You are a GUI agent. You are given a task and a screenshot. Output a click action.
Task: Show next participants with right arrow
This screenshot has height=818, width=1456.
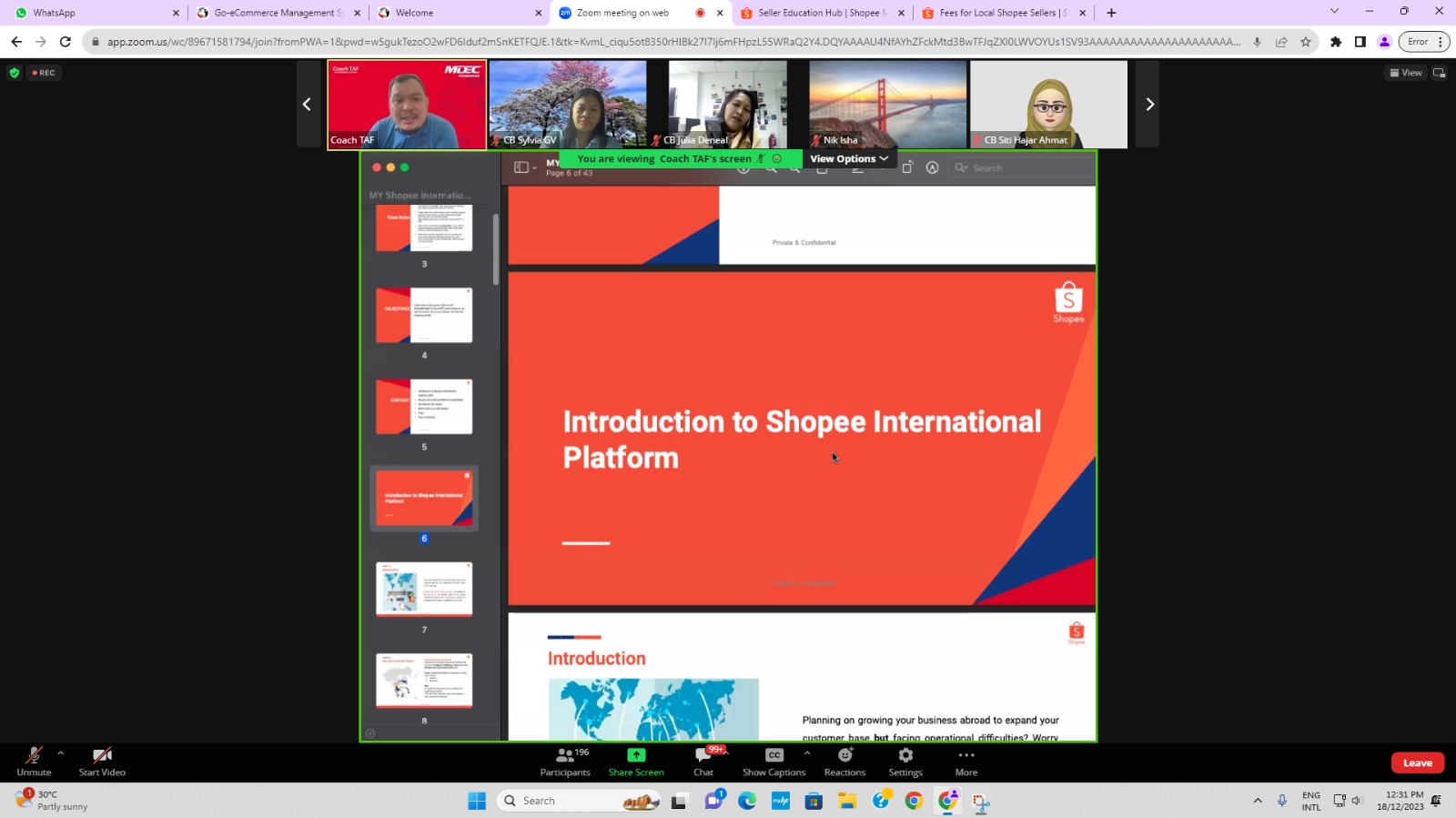tap(1149, 105)
